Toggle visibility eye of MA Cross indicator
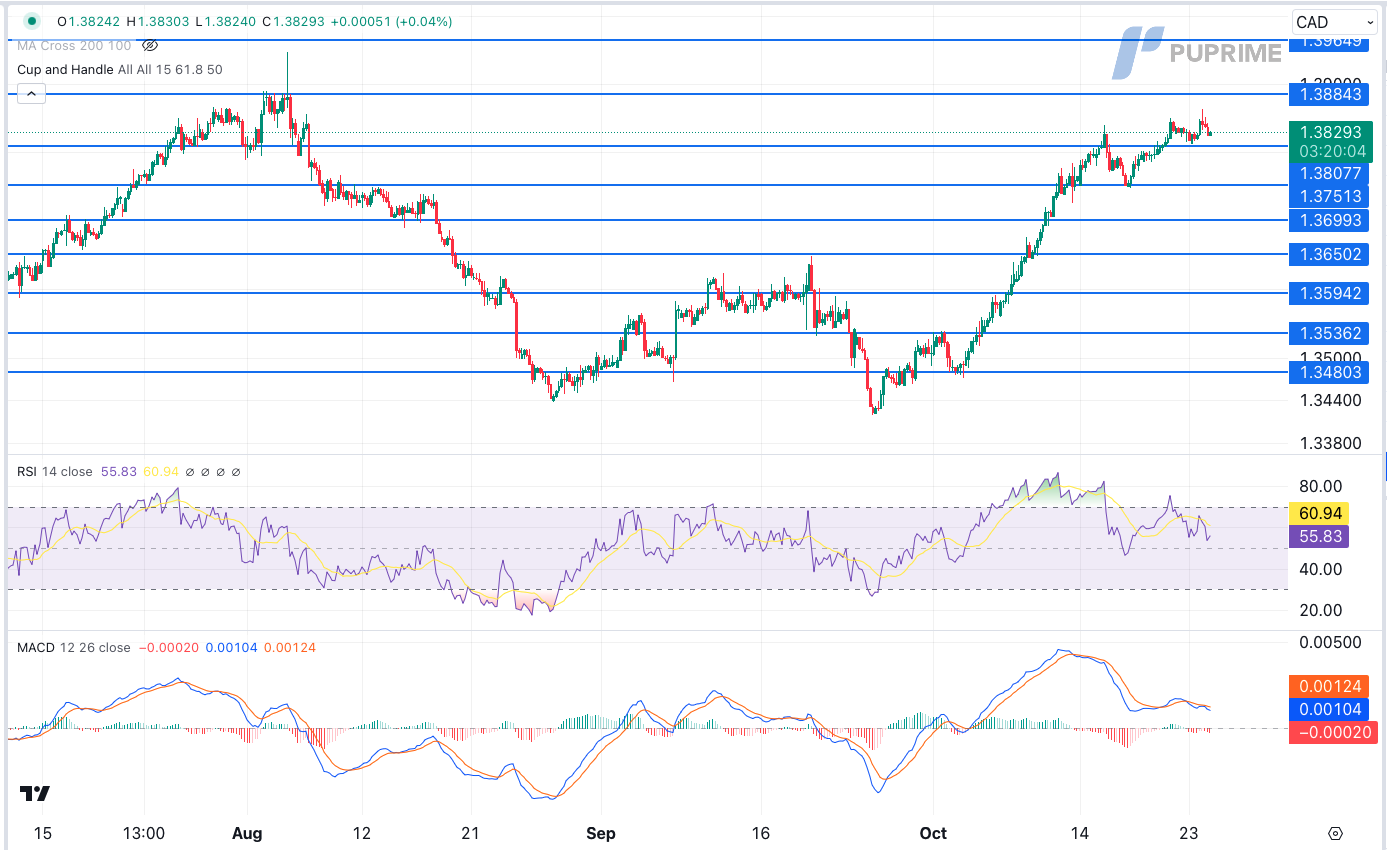The image size is (1387, 850). pos(150,45)
